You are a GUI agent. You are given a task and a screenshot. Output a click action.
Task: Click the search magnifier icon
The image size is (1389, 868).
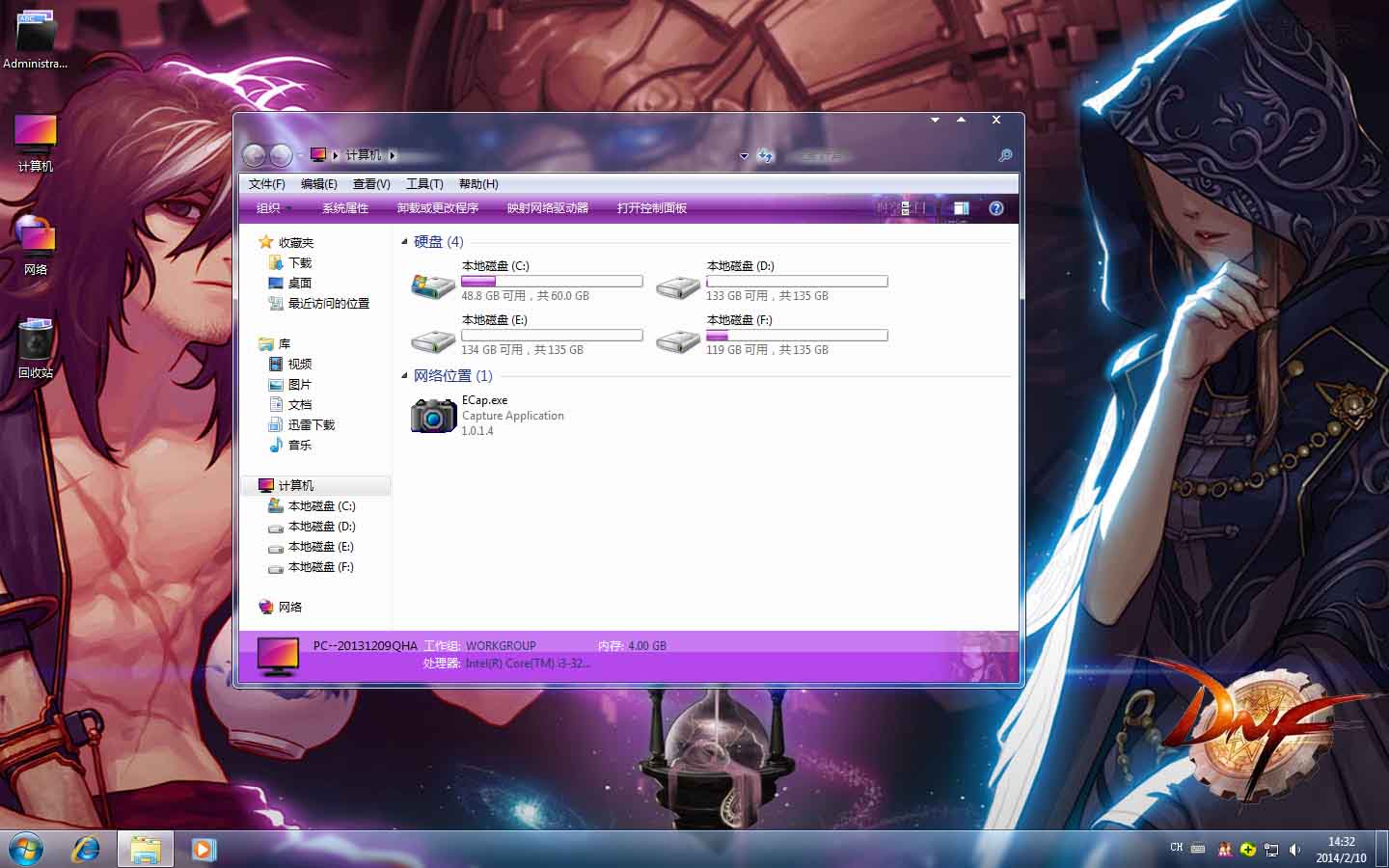(1005, 155)
